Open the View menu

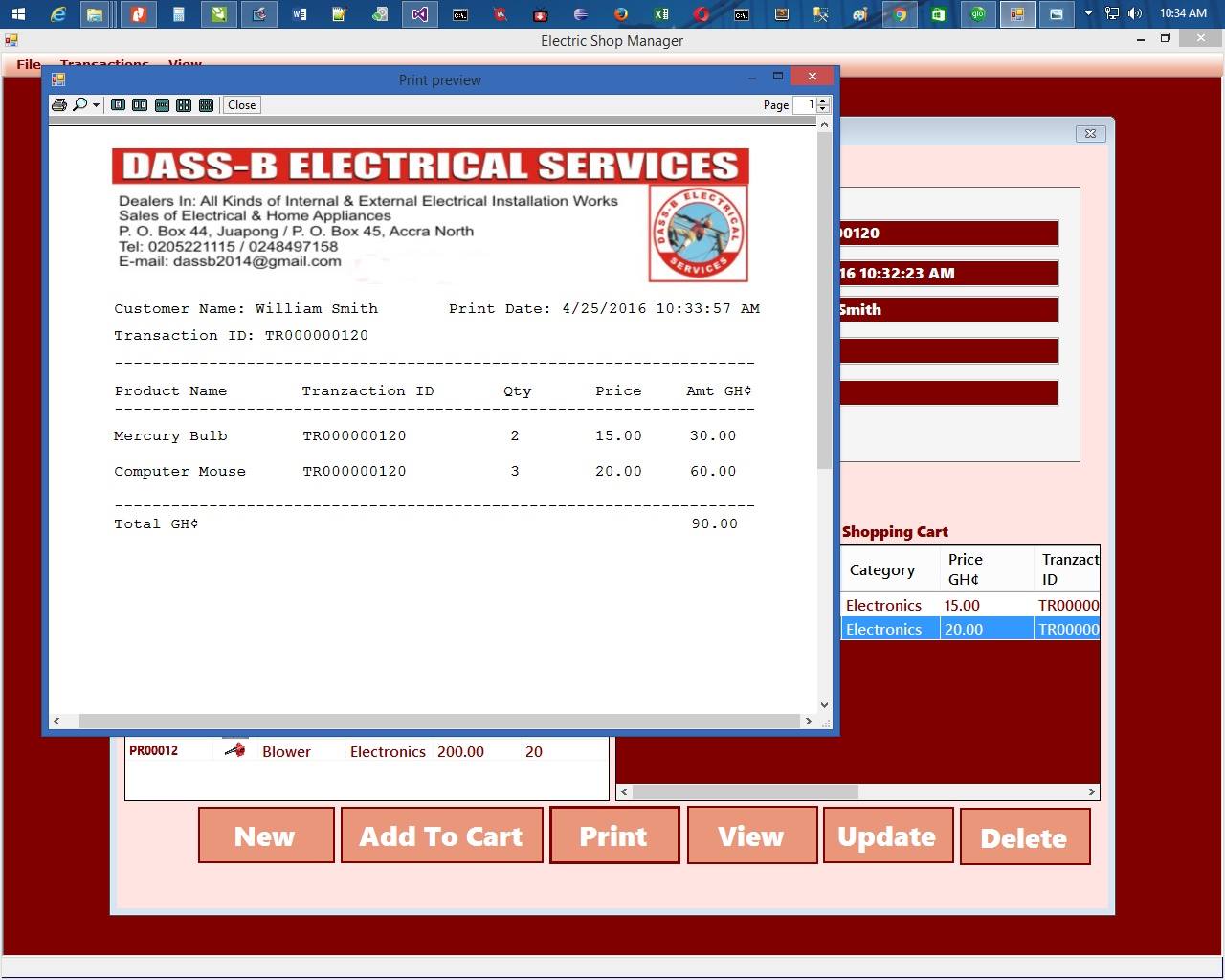point(185,64)
